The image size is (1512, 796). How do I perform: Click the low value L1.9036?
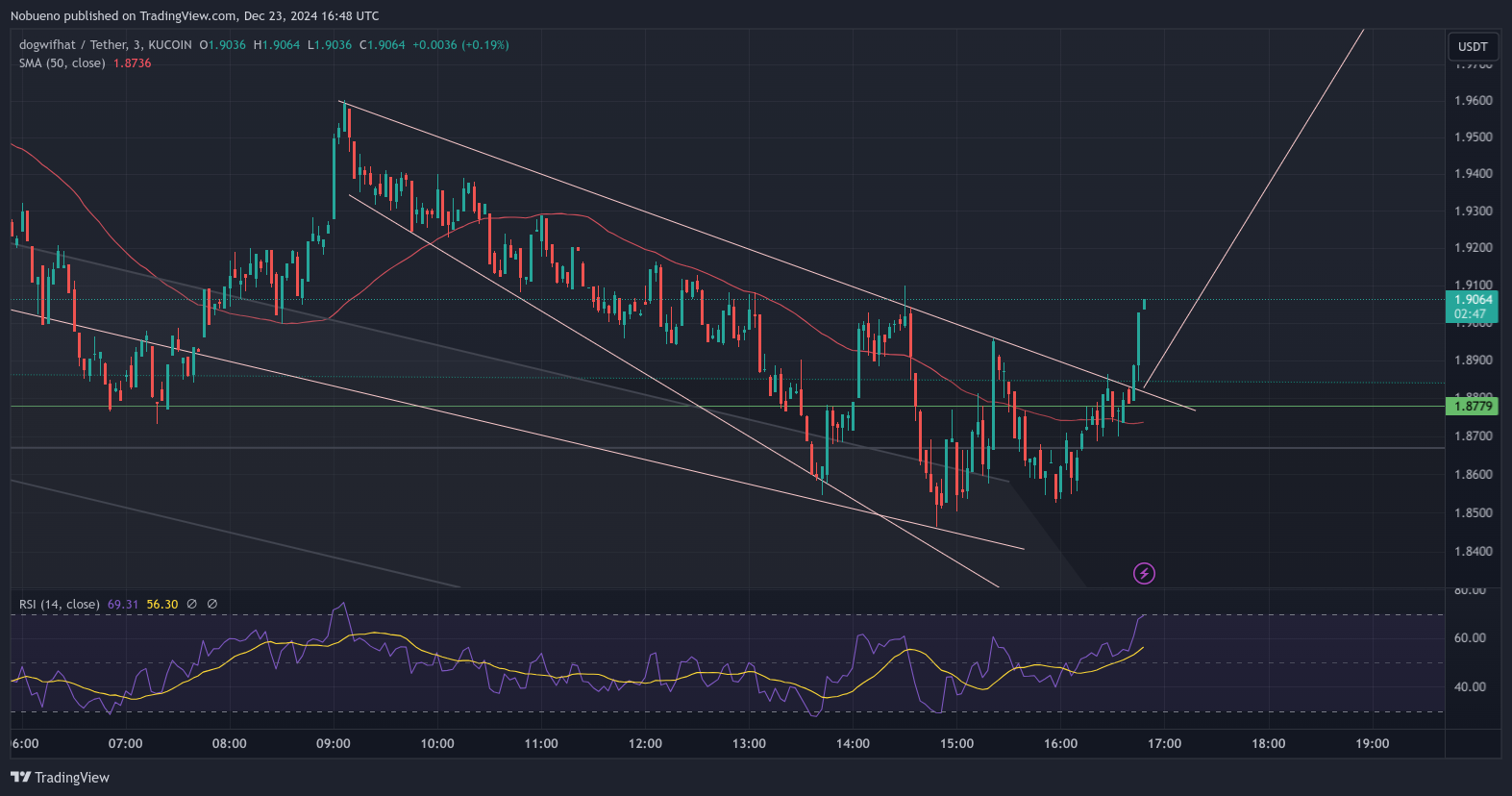click(330, 45)
